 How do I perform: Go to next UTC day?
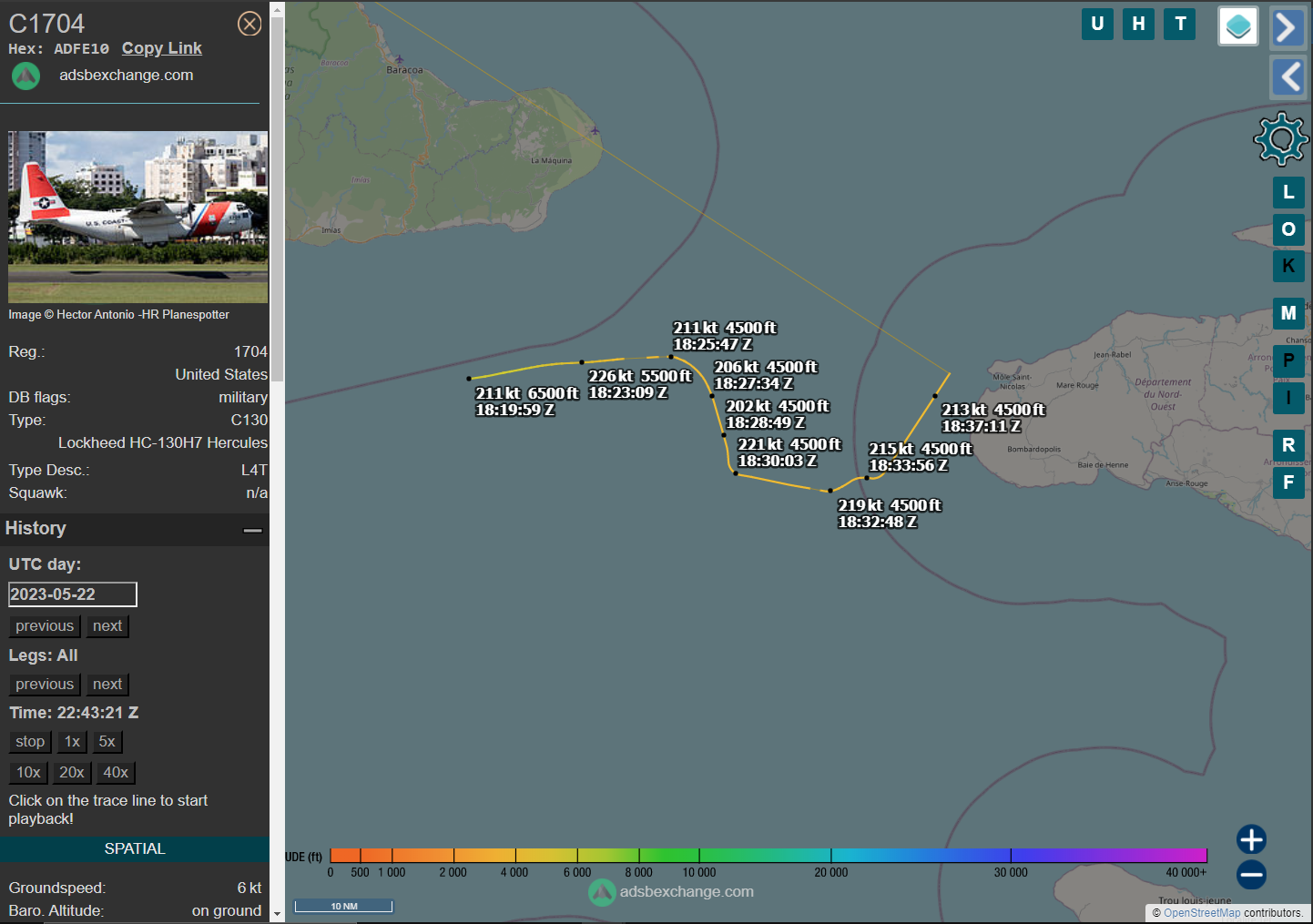click(x=107, y=626)
